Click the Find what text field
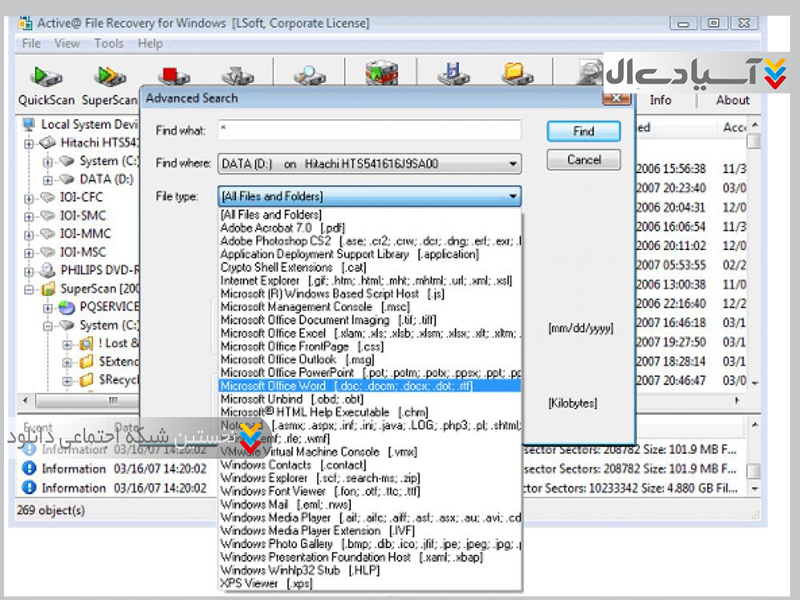This screenshot has height=600, width=800. (x=368, y=131)
